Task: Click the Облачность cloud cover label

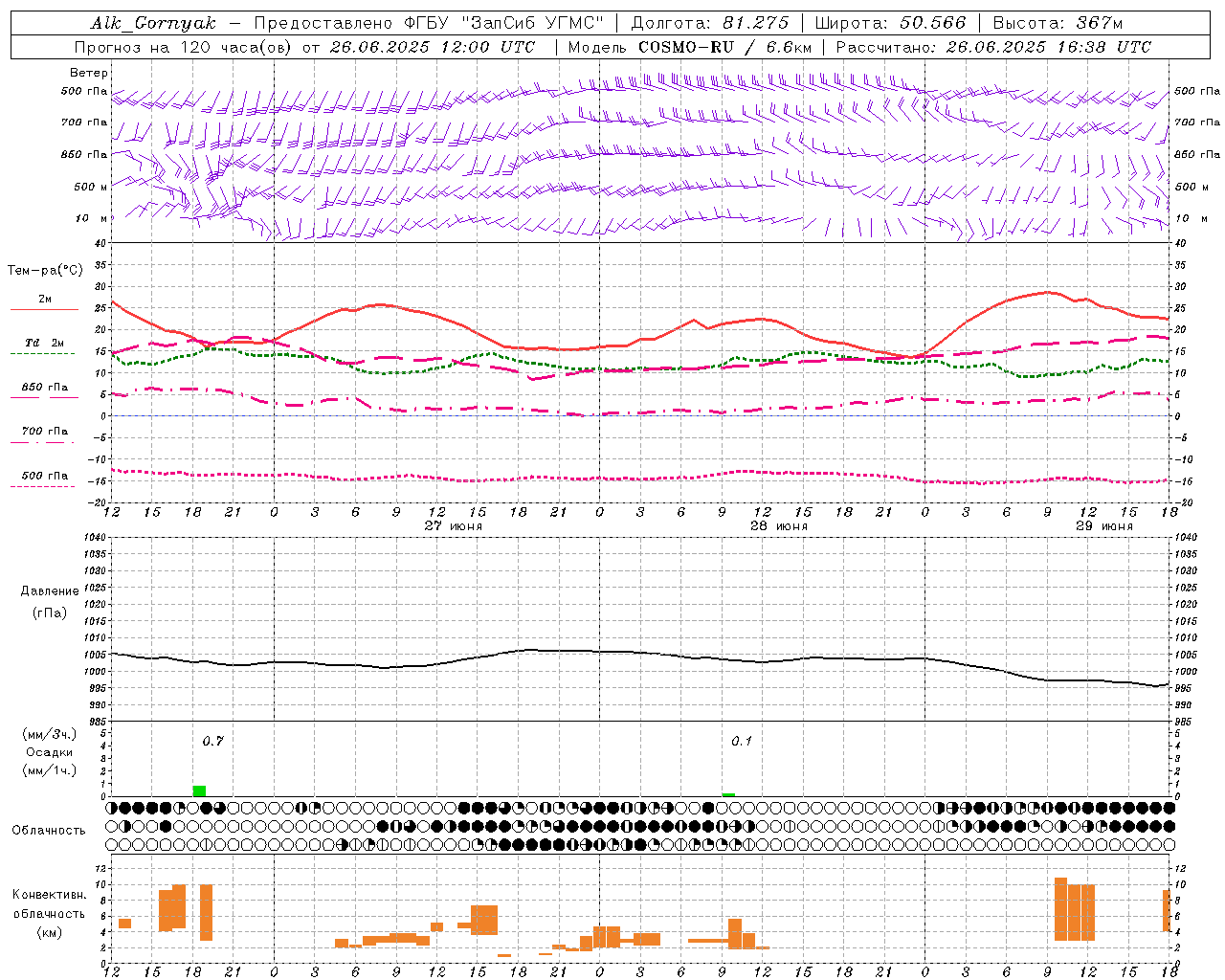Action: point(49,831)
